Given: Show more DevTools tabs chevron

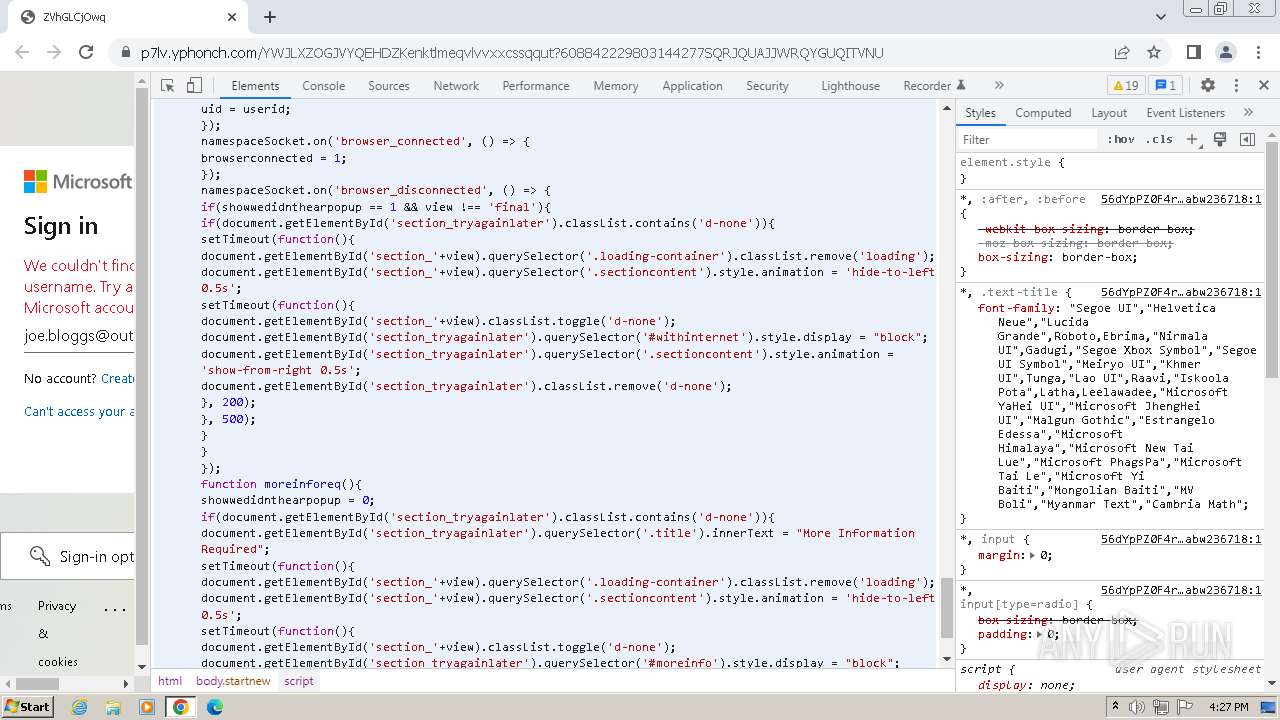Looking at the screenshot, I should click(998, 86).
